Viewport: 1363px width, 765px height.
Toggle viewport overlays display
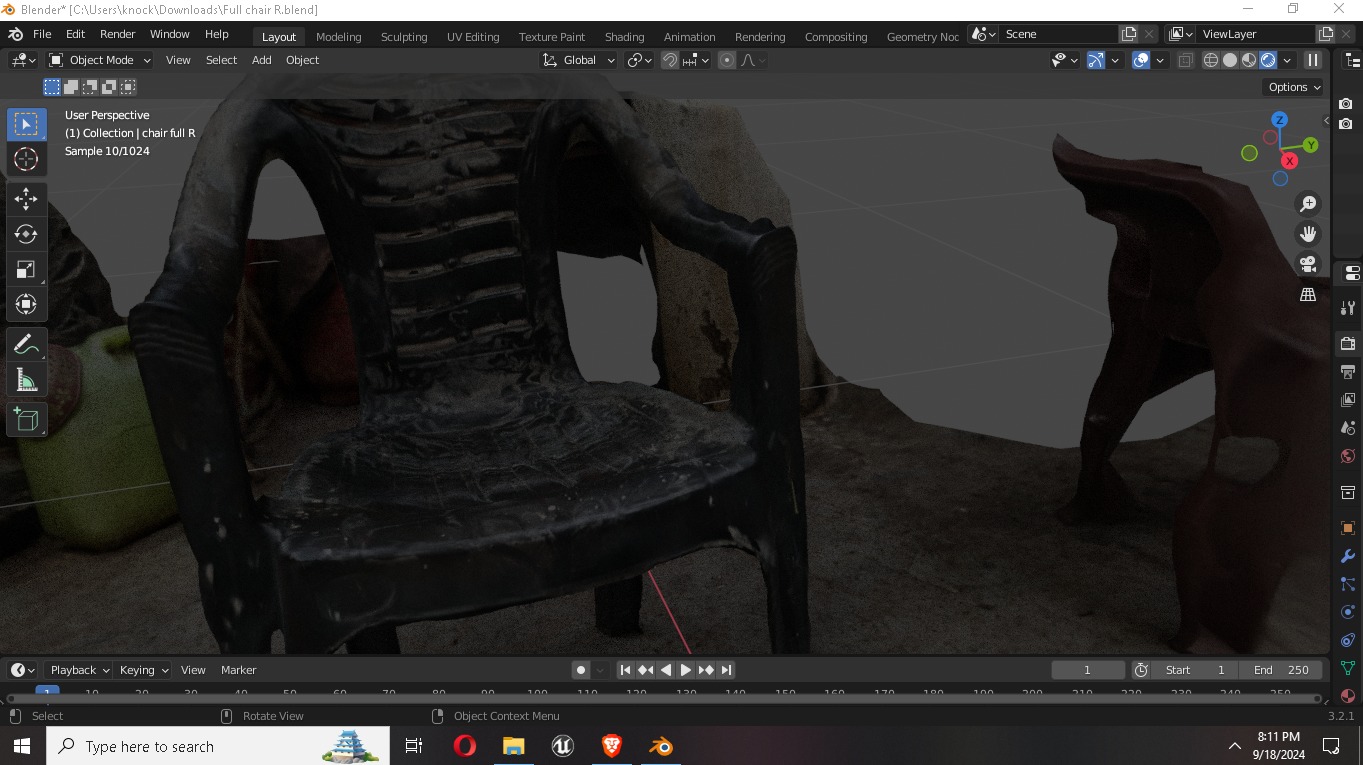(1141, 60)
